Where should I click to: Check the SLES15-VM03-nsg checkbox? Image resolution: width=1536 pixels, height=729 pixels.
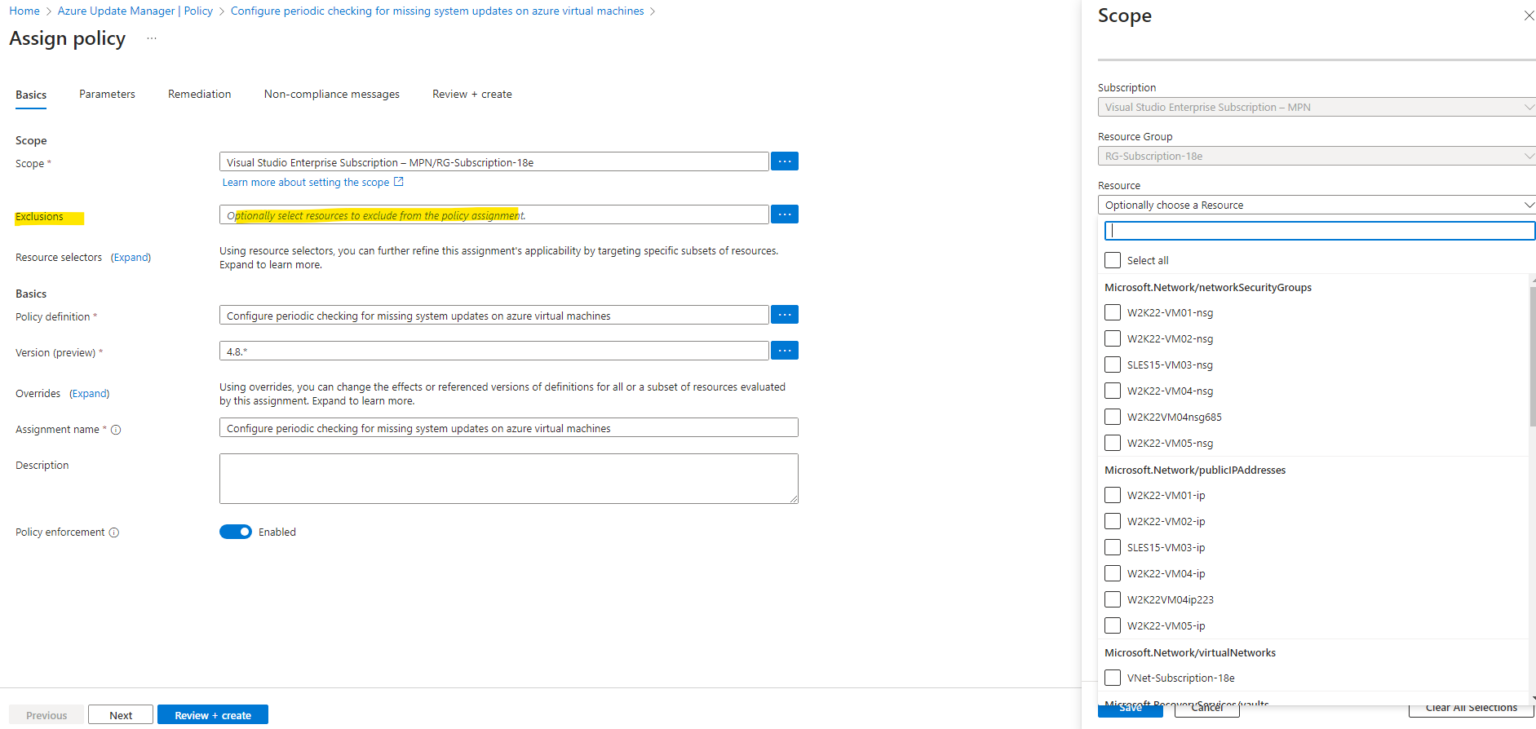1112,364
